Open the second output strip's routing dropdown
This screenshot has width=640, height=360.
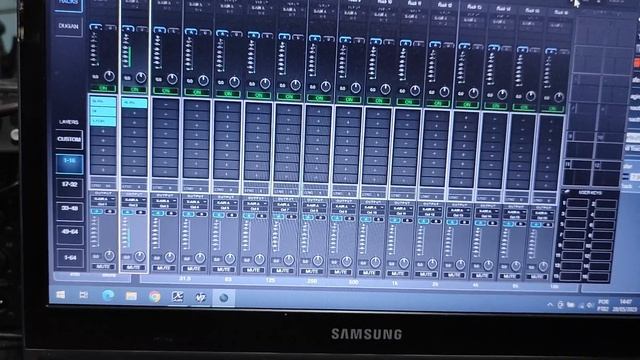click(x=134, y=200)
